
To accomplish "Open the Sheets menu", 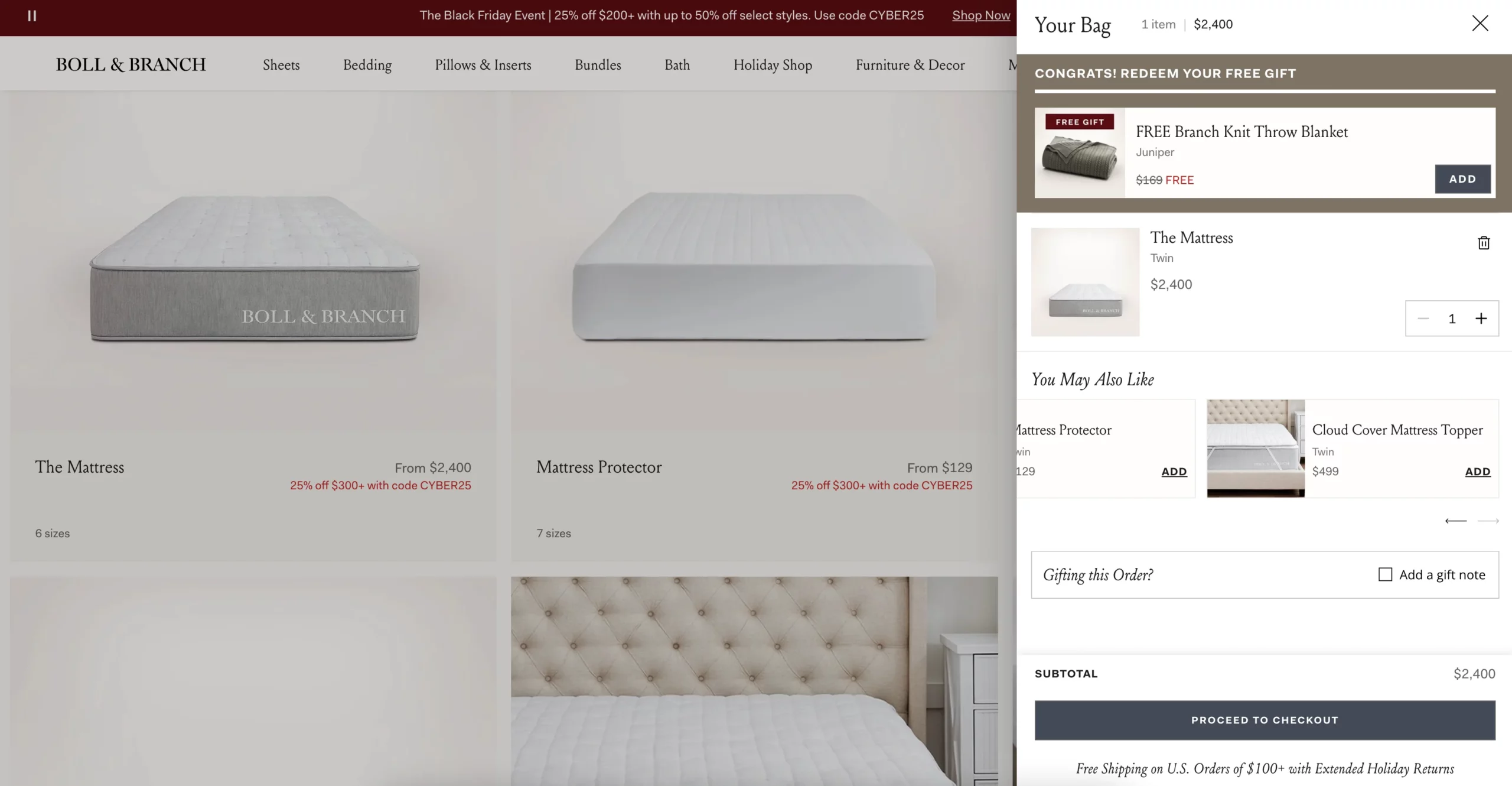I will click(x=281, y=65).
